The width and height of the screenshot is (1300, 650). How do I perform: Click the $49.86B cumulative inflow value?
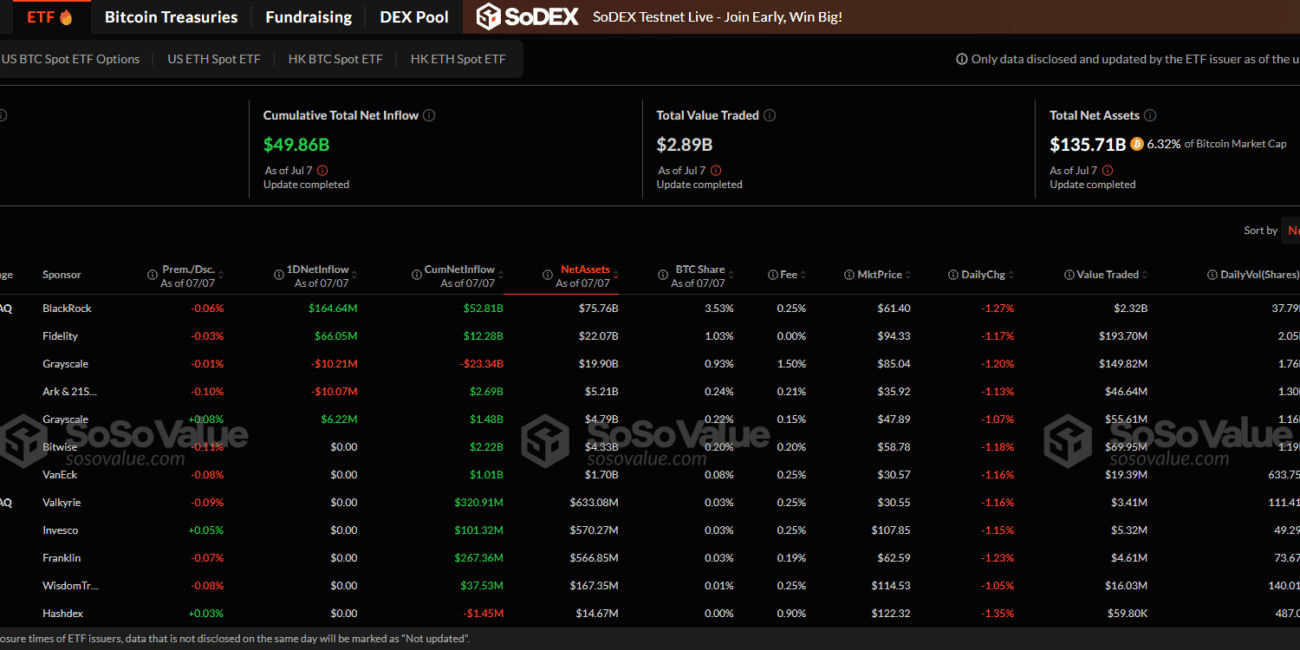(x=296, y=144)
